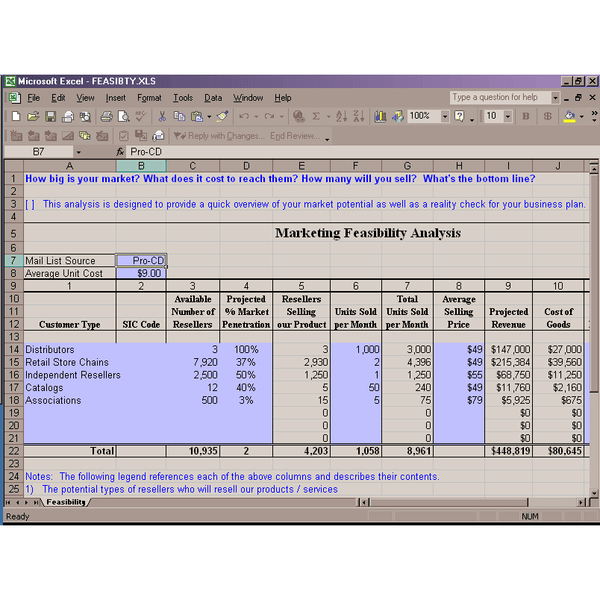Click the Create Outlook Task icon
The height and width of the screenshot is (600, 600).
[124, 135]
